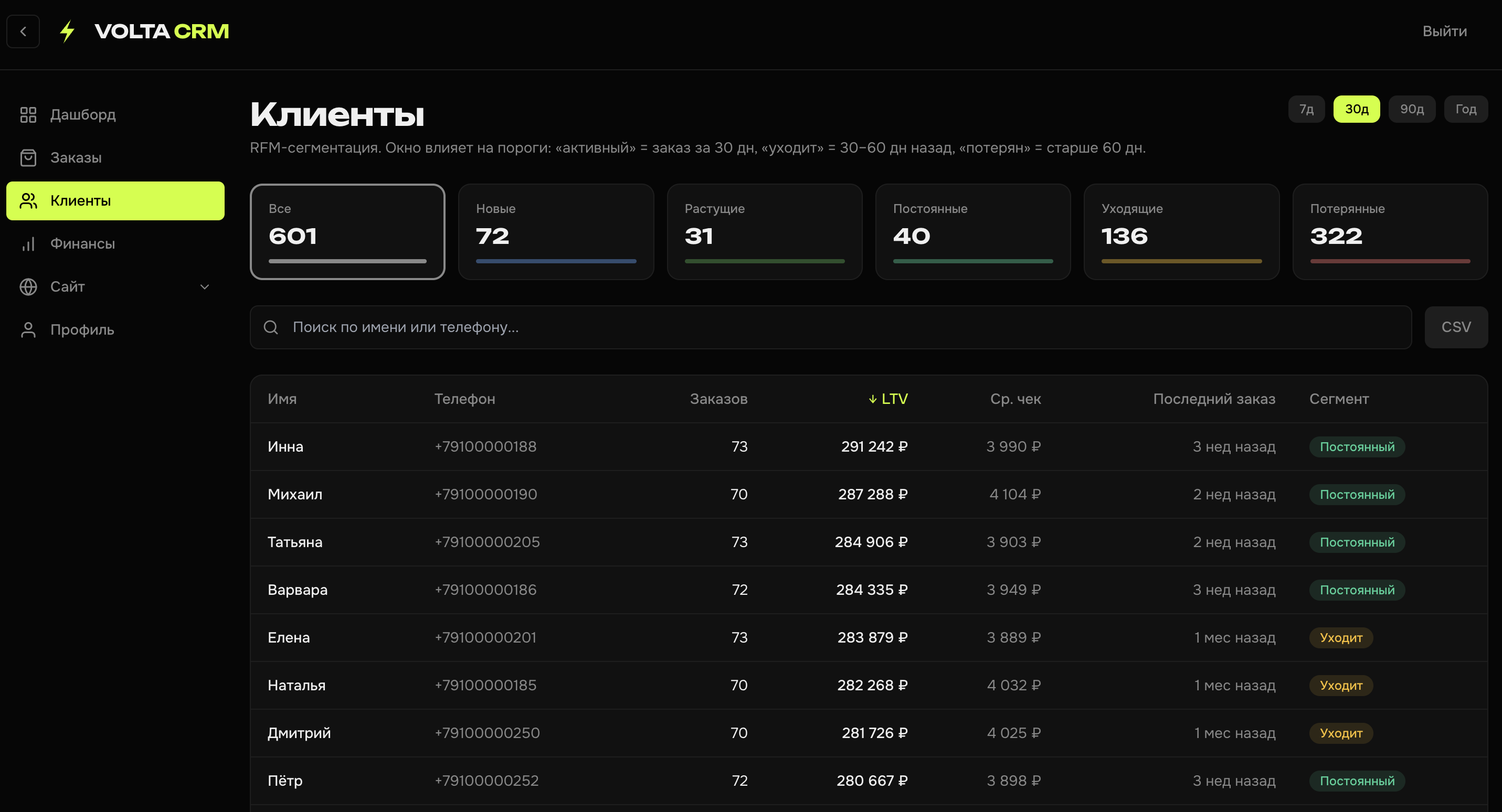Switch period to Год
The image size is (1502, 812).
(x=1465, y=110)
